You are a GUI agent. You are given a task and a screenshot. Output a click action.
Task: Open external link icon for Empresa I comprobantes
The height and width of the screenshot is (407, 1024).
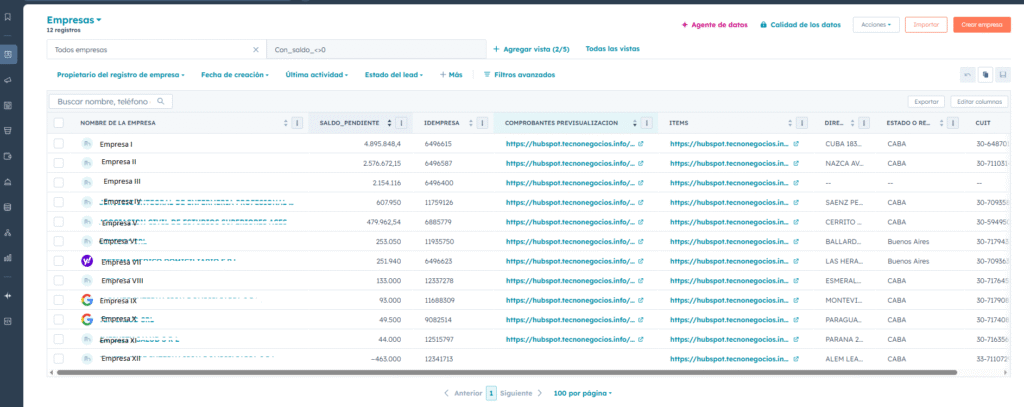click(x=641, y=144)
